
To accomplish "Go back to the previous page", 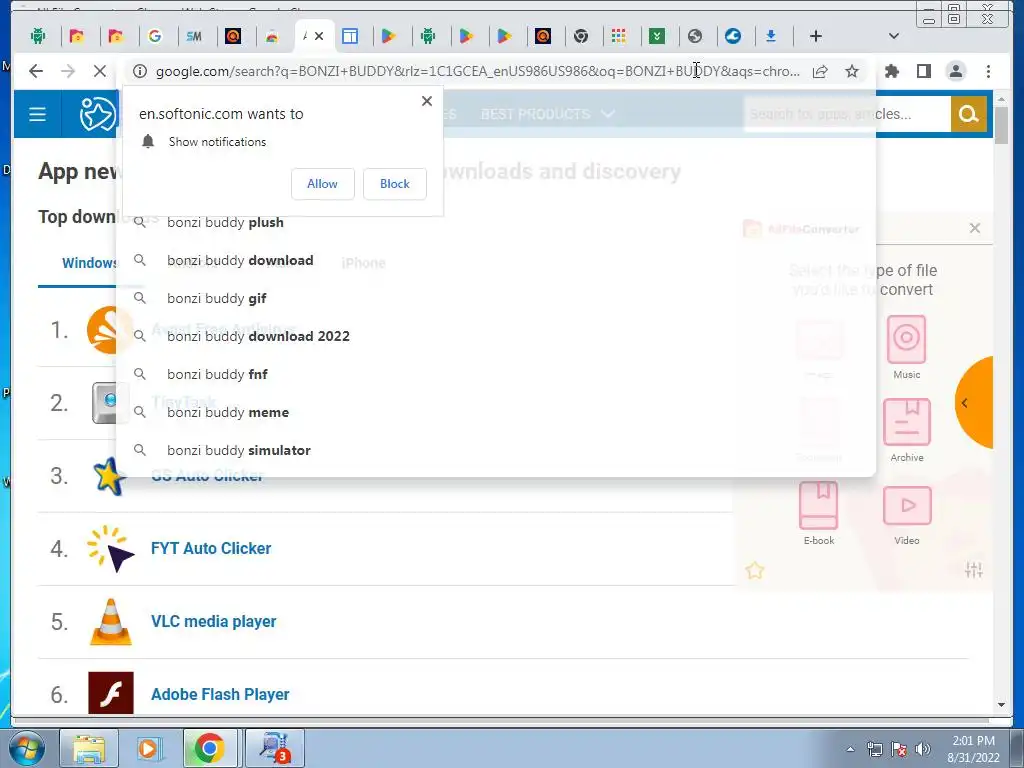I will [36, 71].
